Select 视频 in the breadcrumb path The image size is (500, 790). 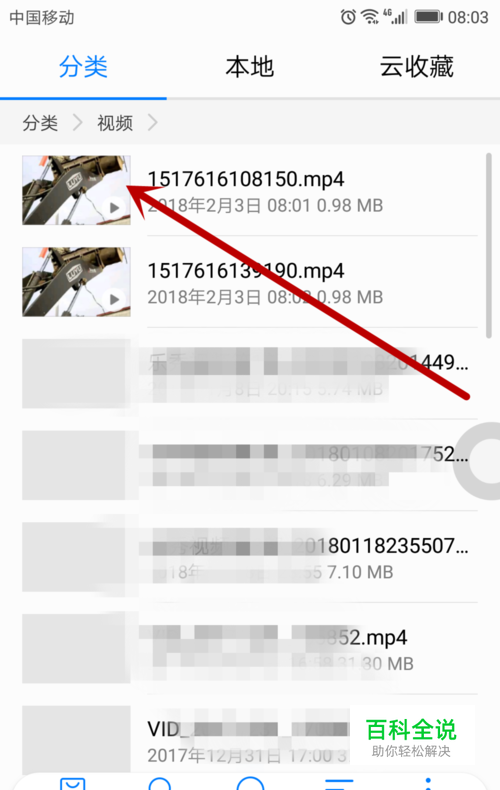pyautogui.click(x=115, y=122)
